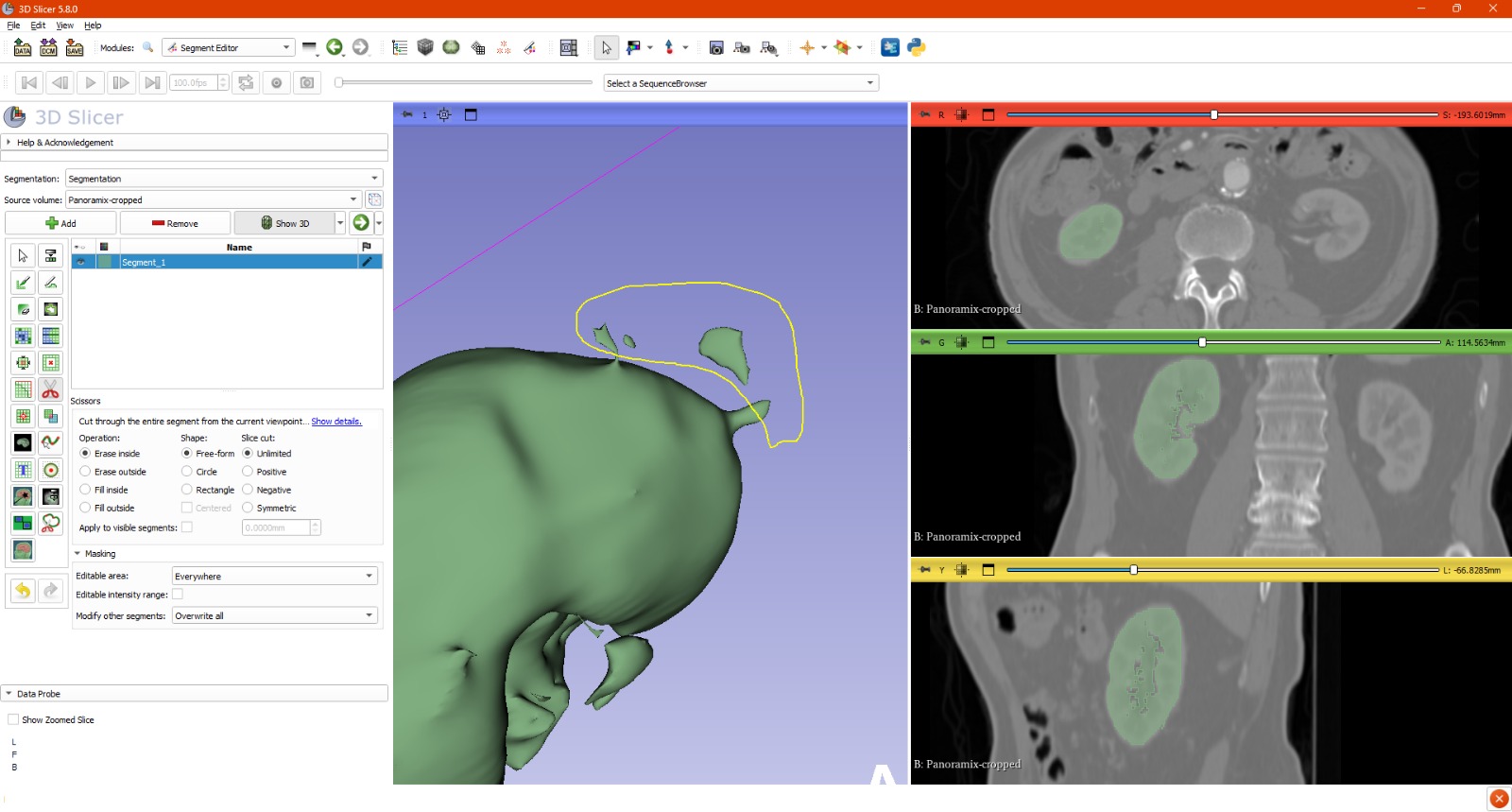
Task: Click the sequence Play button
Action: point(91,83)
